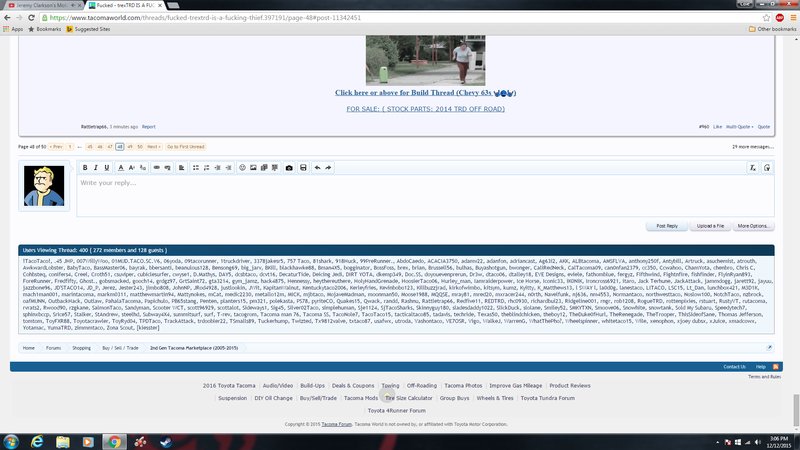The height and width of the screenshot is (450, 800).
Task: Open Internet Explorer from the taskbar
Action: tap(37, 441)
